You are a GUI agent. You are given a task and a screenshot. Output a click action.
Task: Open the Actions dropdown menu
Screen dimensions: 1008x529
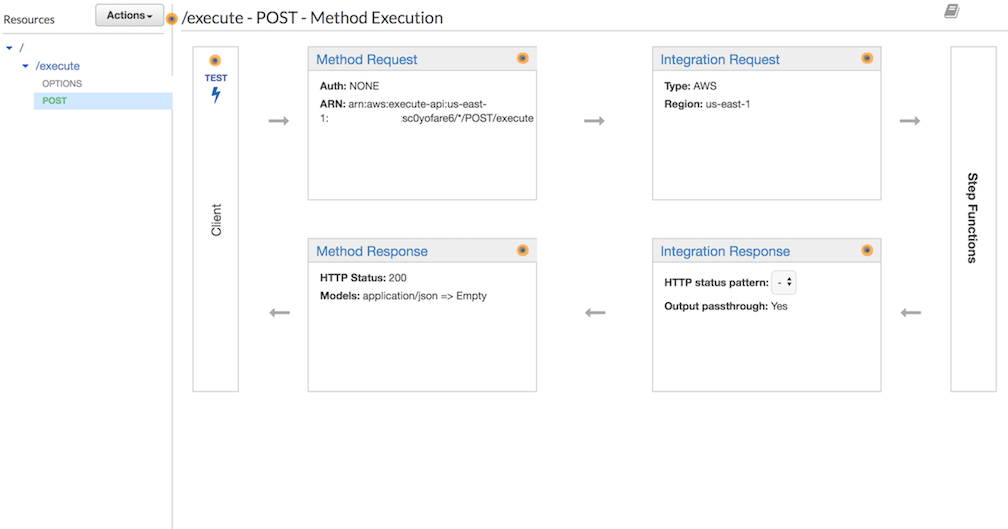(x=129, y=15)
